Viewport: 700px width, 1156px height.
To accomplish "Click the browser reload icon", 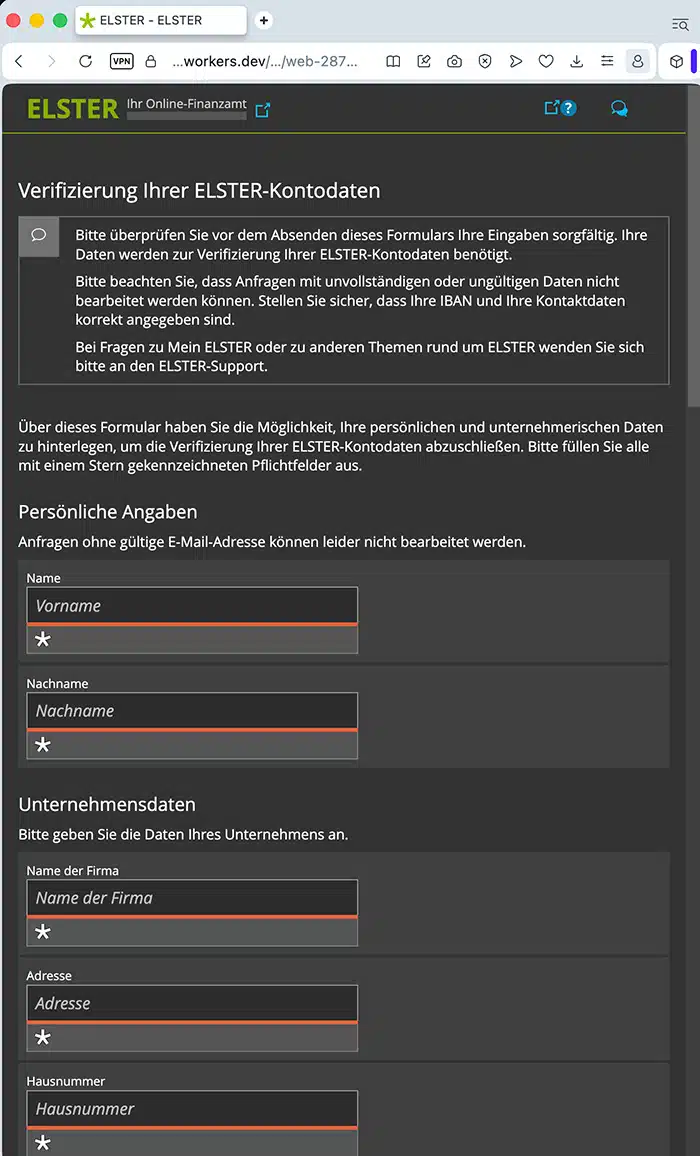I will click(86, 61).
